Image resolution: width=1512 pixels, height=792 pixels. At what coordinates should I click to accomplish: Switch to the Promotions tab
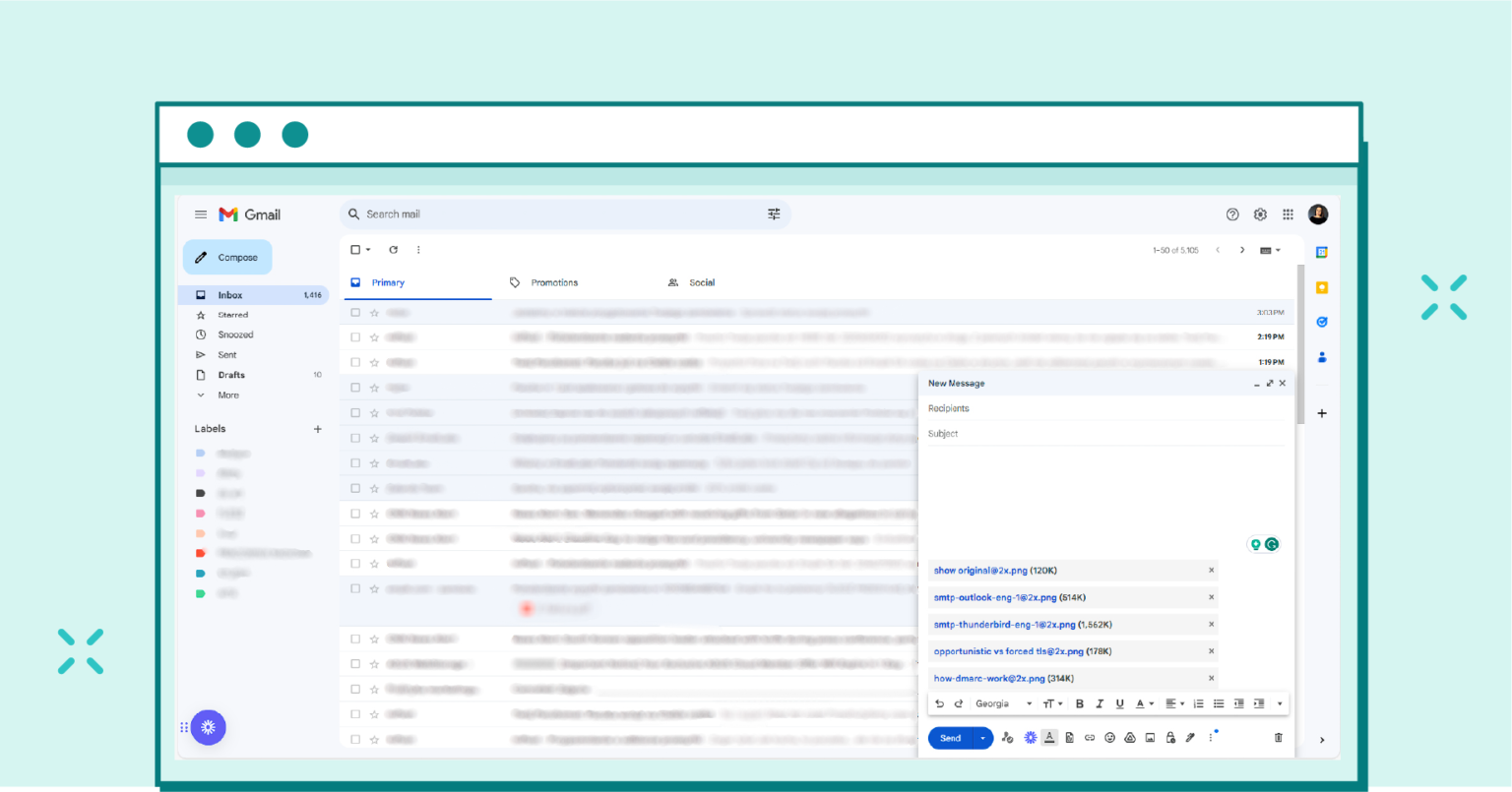click(554, 282)
